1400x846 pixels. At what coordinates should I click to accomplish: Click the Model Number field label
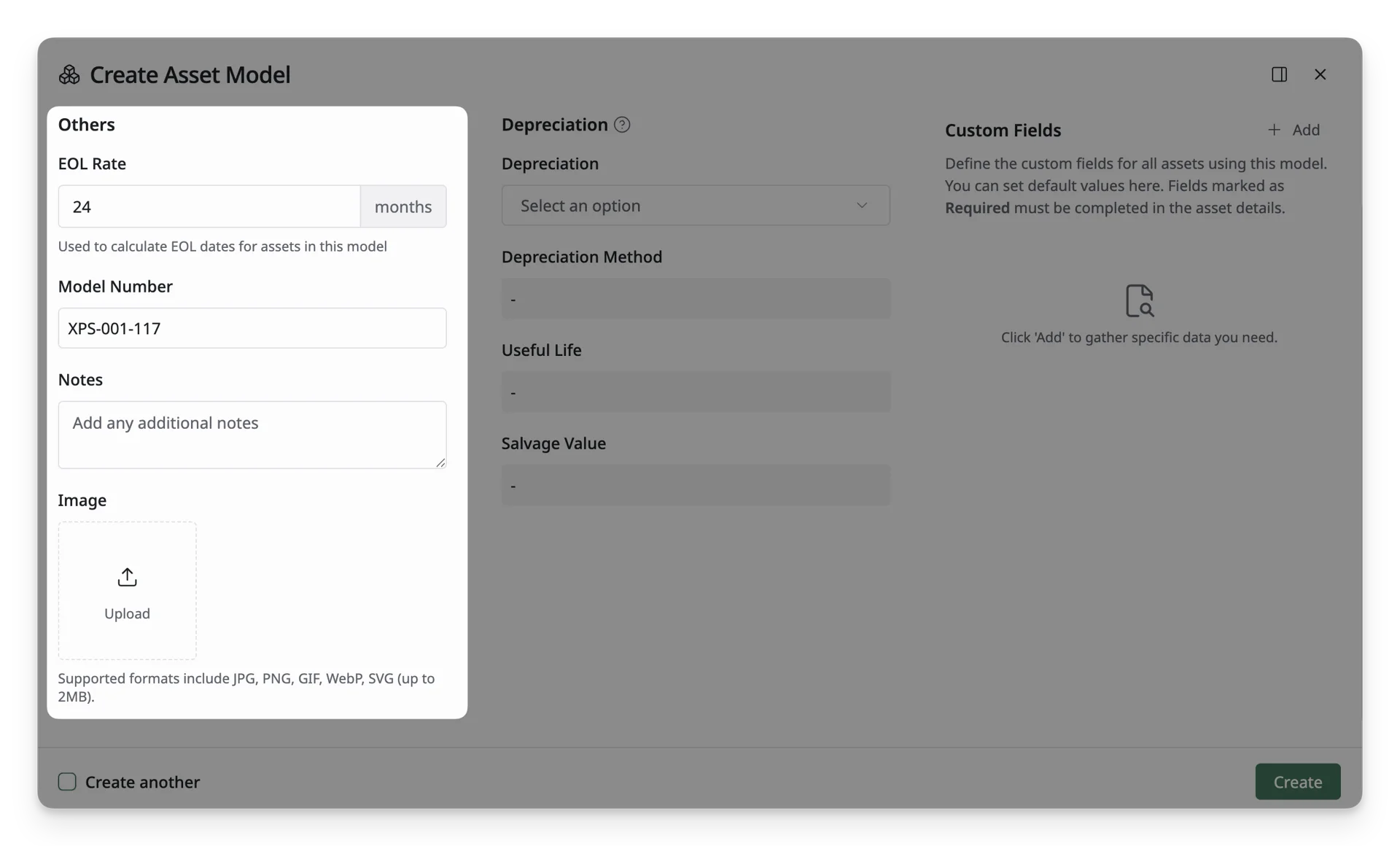click(x=115, y=287)
